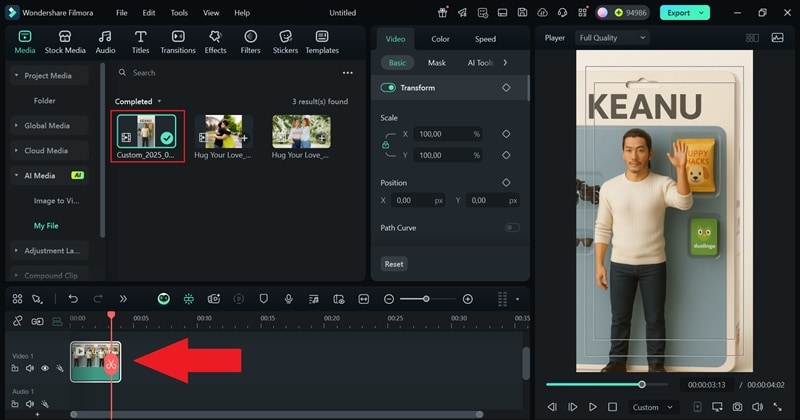Open My File under AI Media

[46, 226]
